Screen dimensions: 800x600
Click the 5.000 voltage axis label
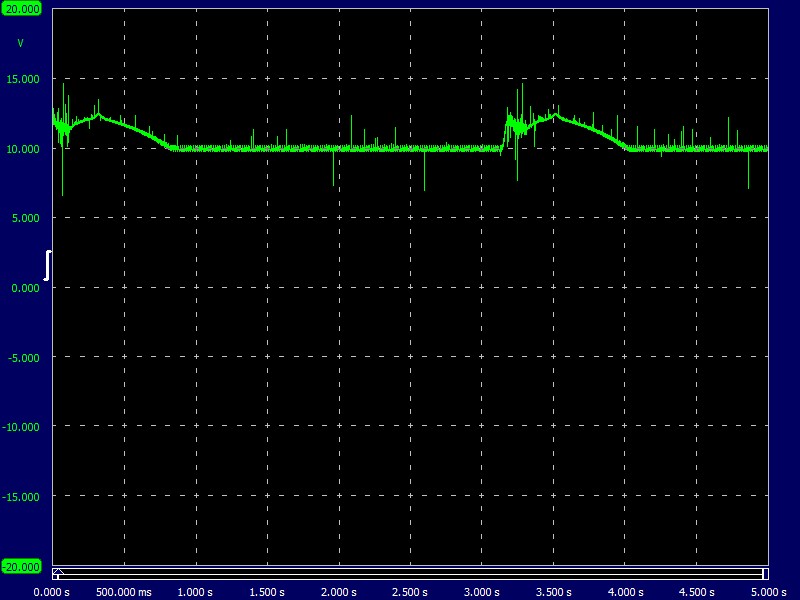(26, 218)
